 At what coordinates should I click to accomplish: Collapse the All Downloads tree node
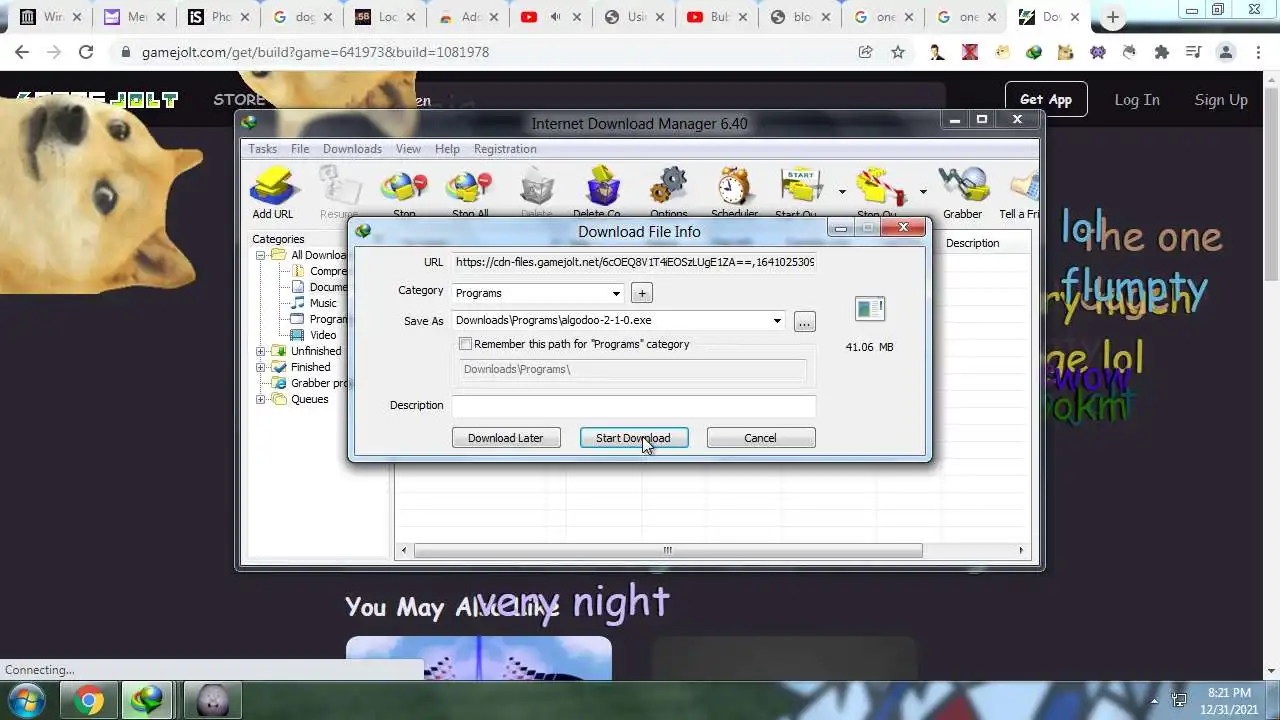coord(261,255)
